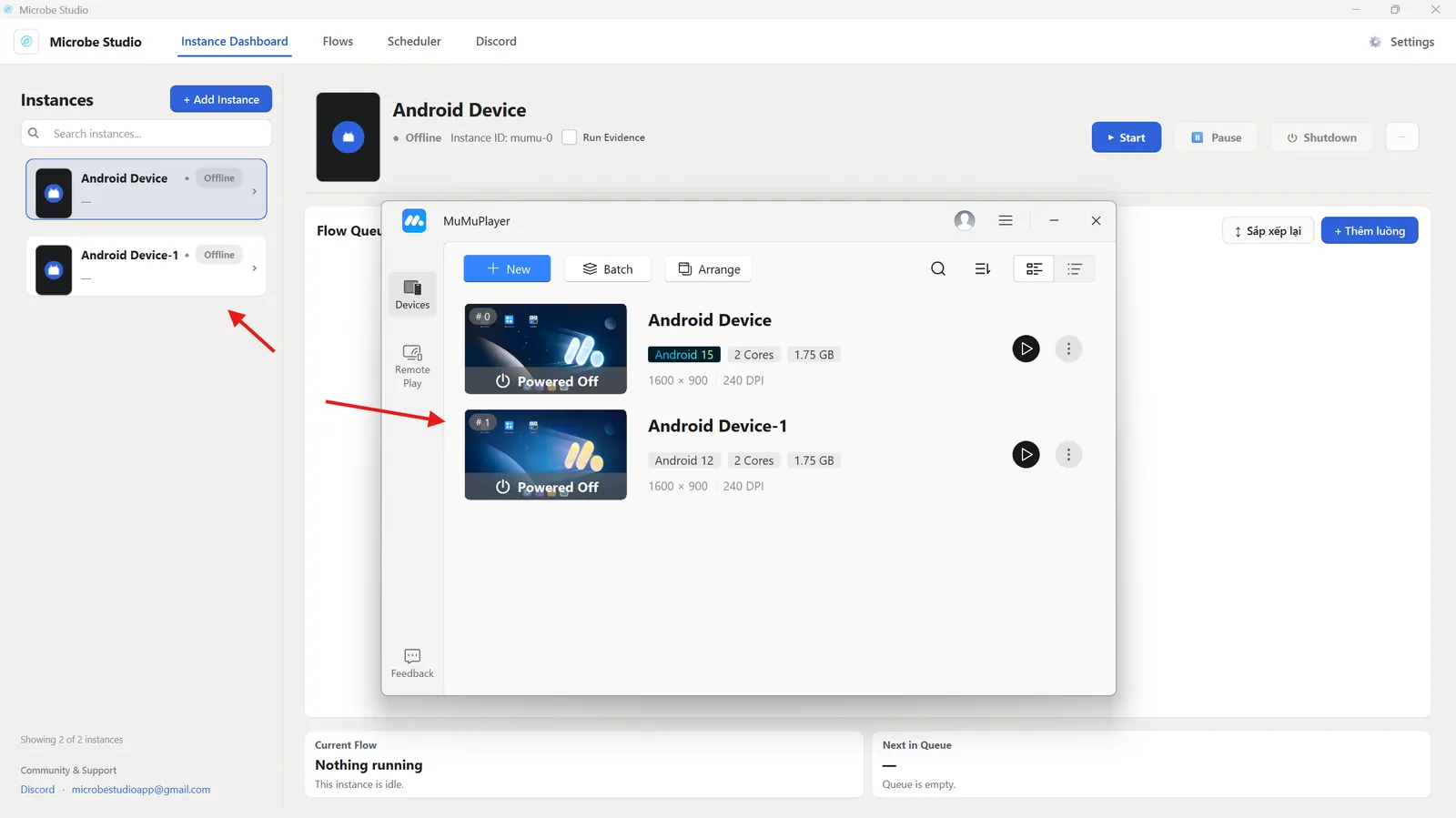Click the Add Instance button

tap(221, 99)
